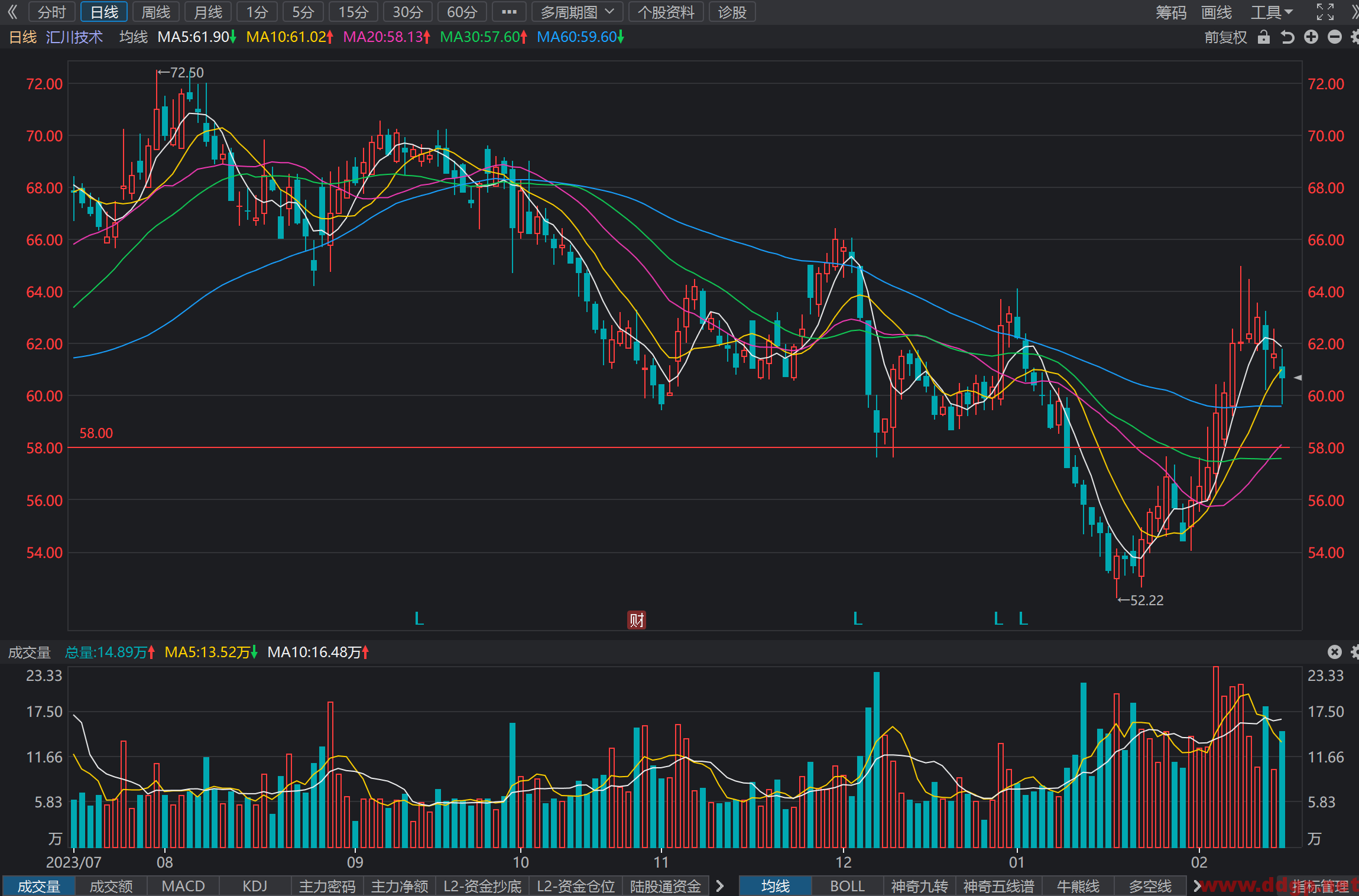Select the MACD indicator tab
Viewport: 1359px width, 896px height.
(183, 886)
